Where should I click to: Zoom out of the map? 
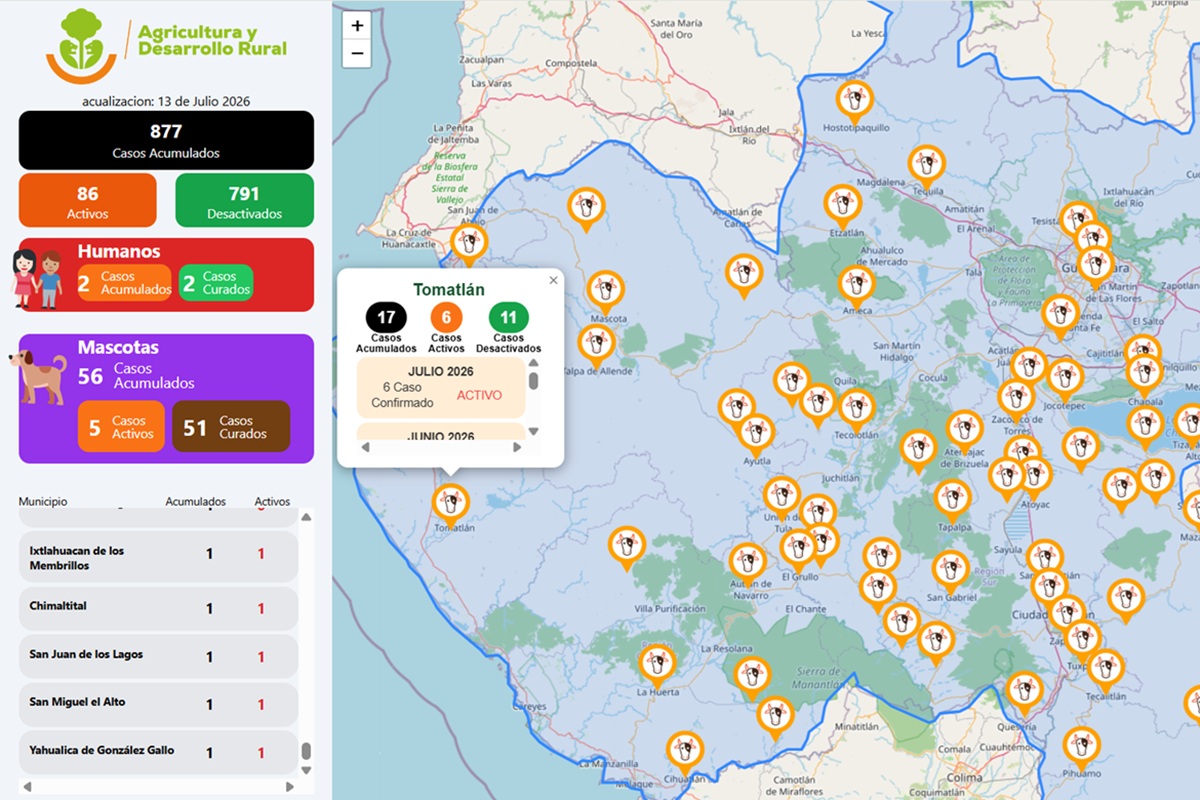[357, 54]
